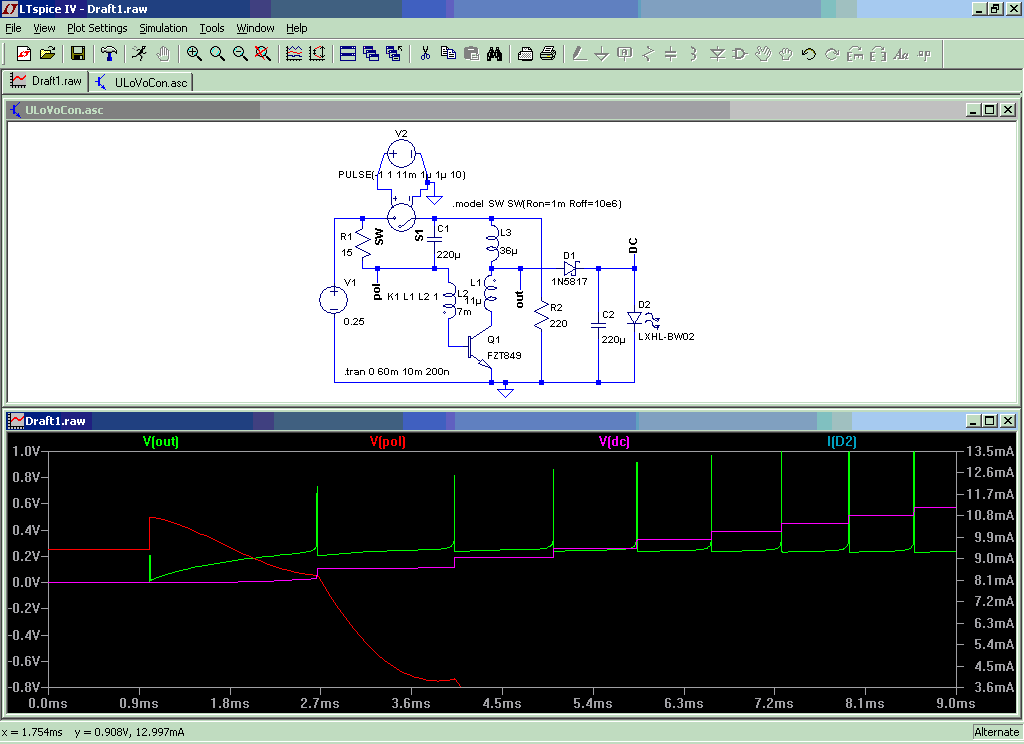Open the Simulation menu

click(163, 28)
